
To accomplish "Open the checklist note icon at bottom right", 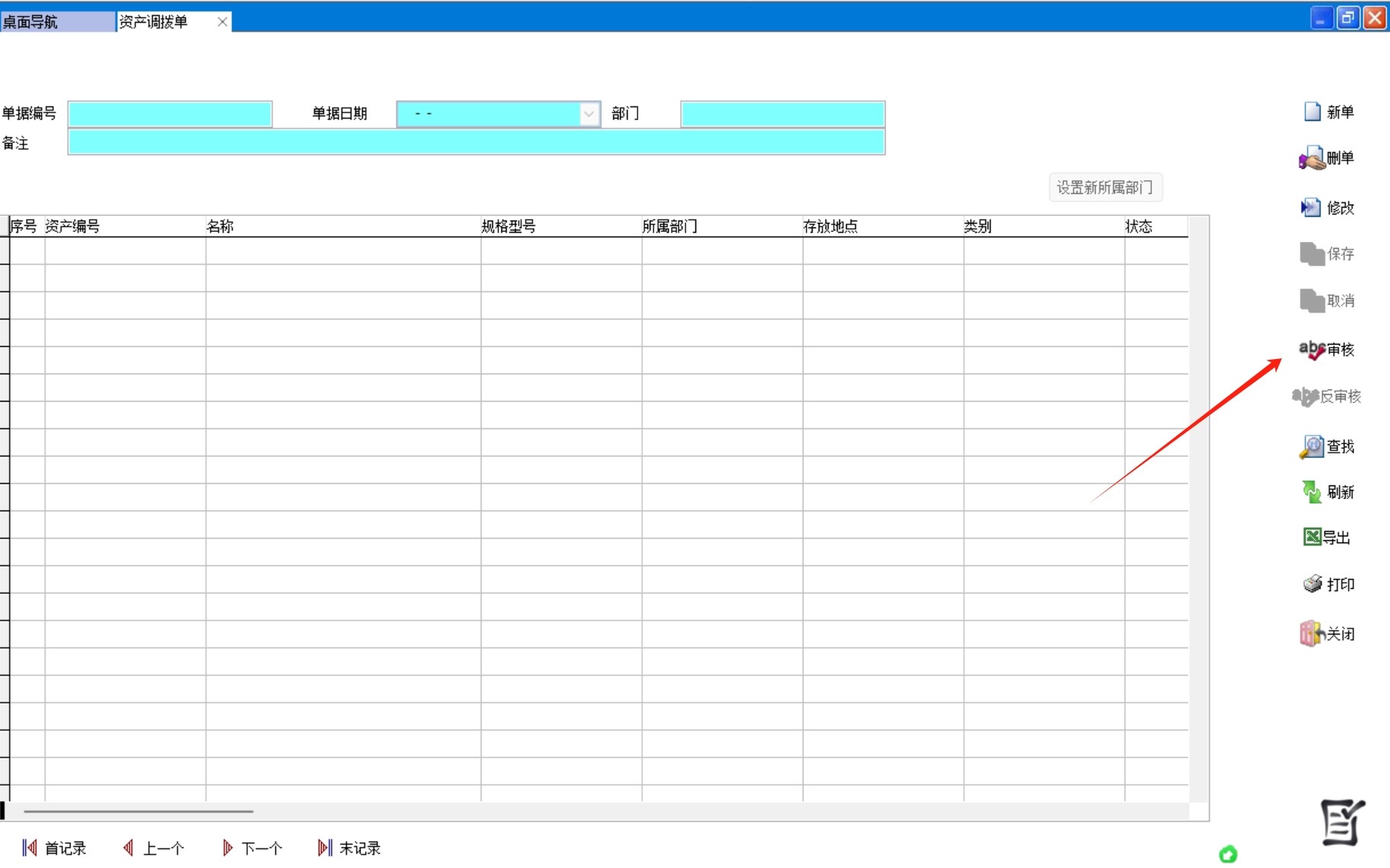I will point(1342,822).
